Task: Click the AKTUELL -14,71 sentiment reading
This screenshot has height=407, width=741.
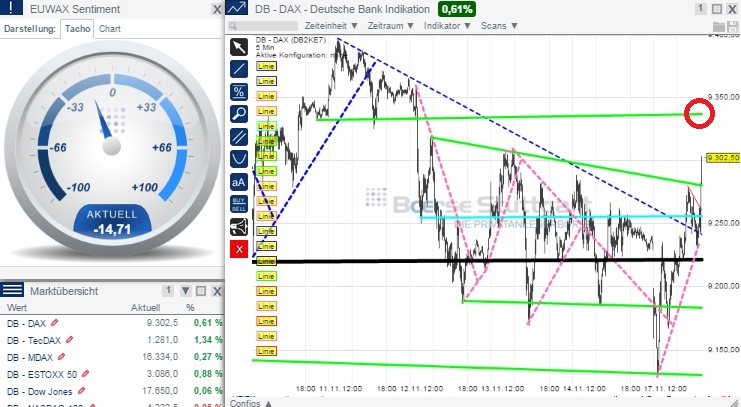Action: pos(112,222)
